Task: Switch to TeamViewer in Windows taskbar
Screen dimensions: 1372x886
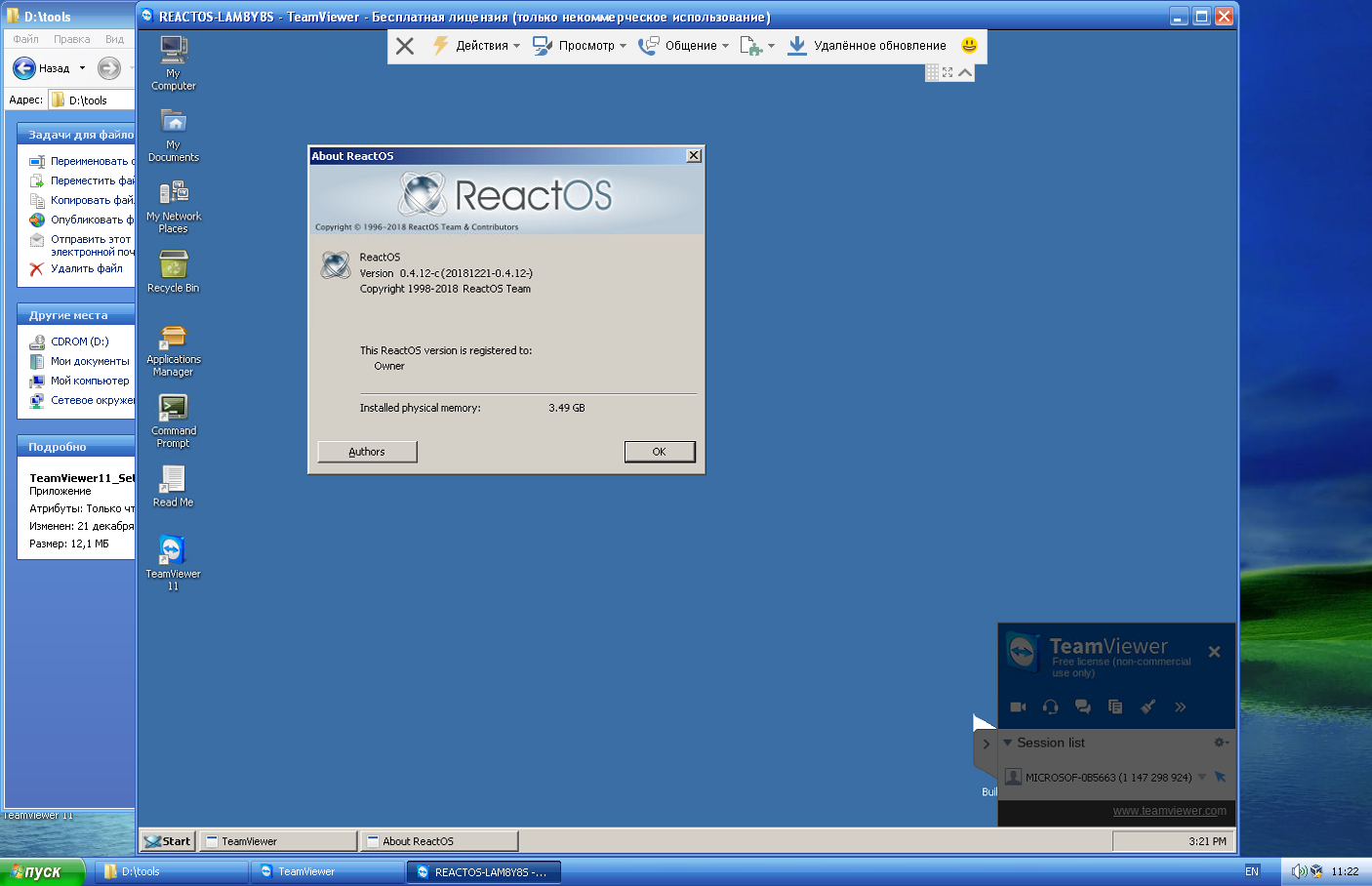Action: click(x=329, y=871)
